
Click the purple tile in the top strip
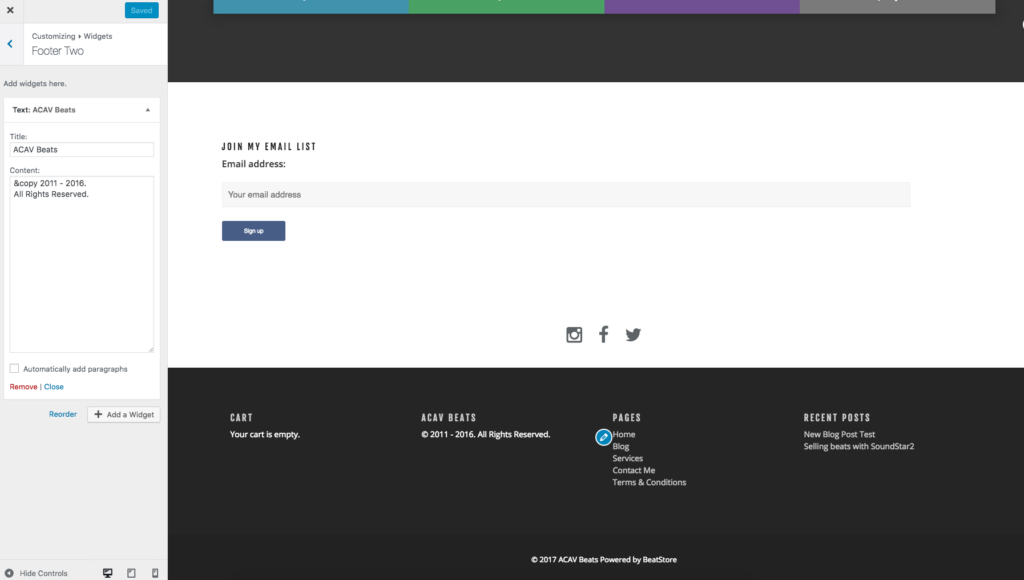(x=701, y=7)
